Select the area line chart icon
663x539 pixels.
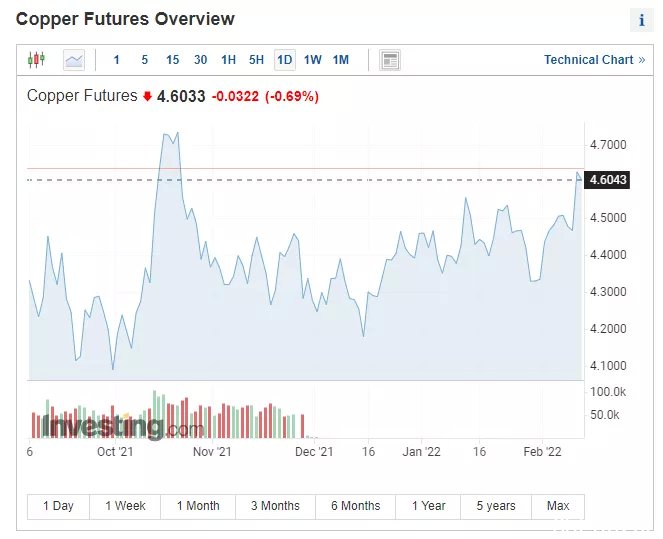coord(74,60)
